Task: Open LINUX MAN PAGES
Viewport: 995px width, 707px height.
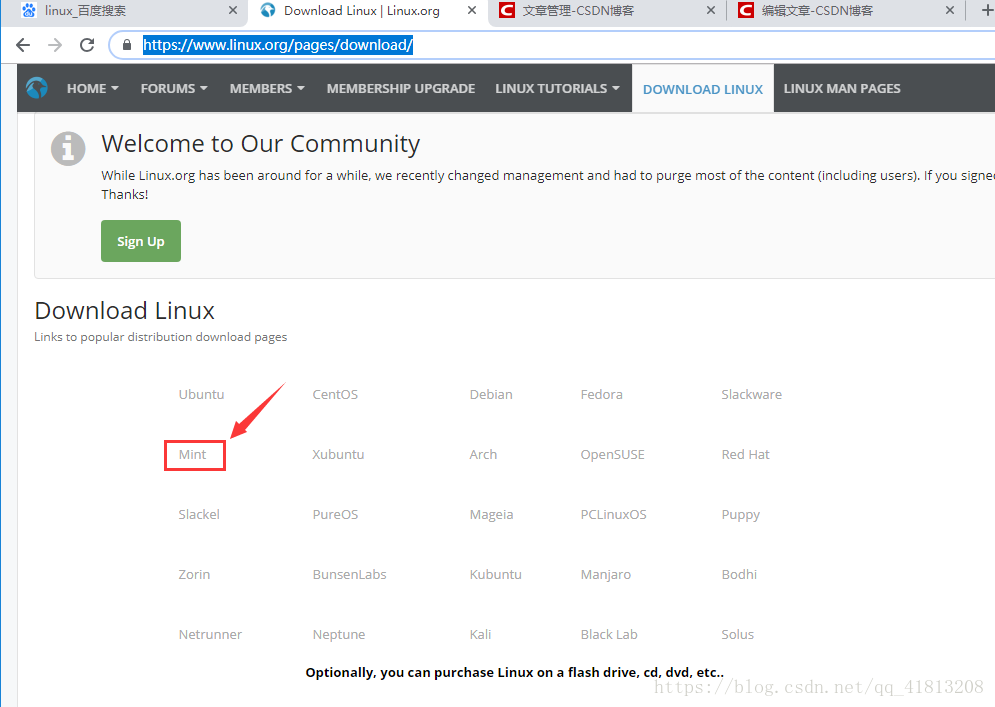Action: (842, 88)
